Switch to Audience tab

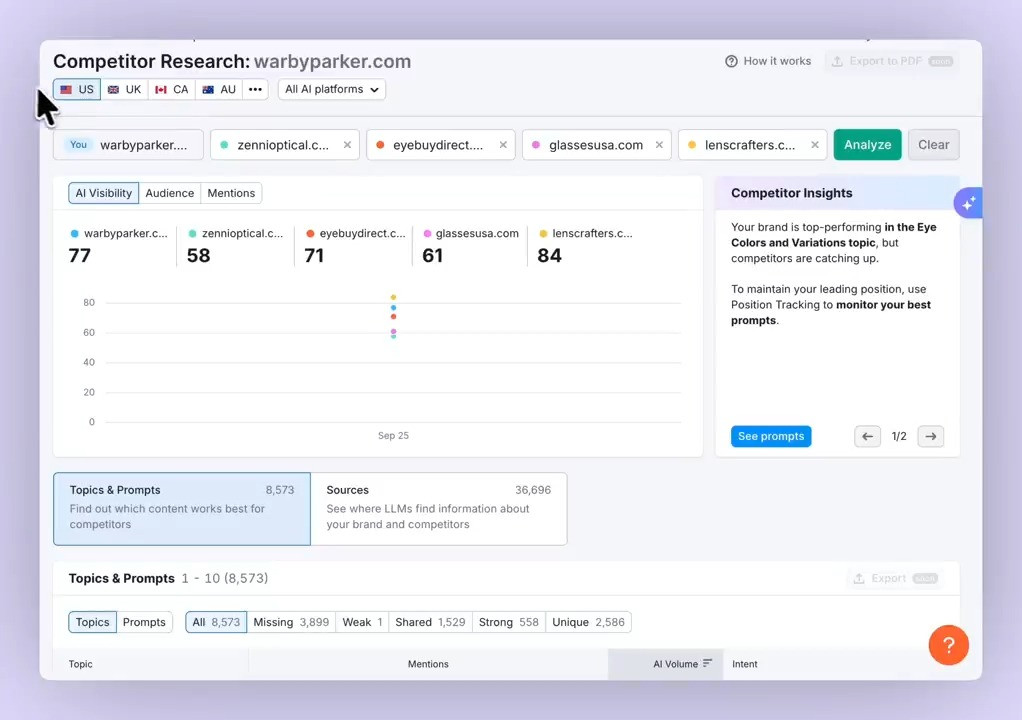[x=169, y=193]
